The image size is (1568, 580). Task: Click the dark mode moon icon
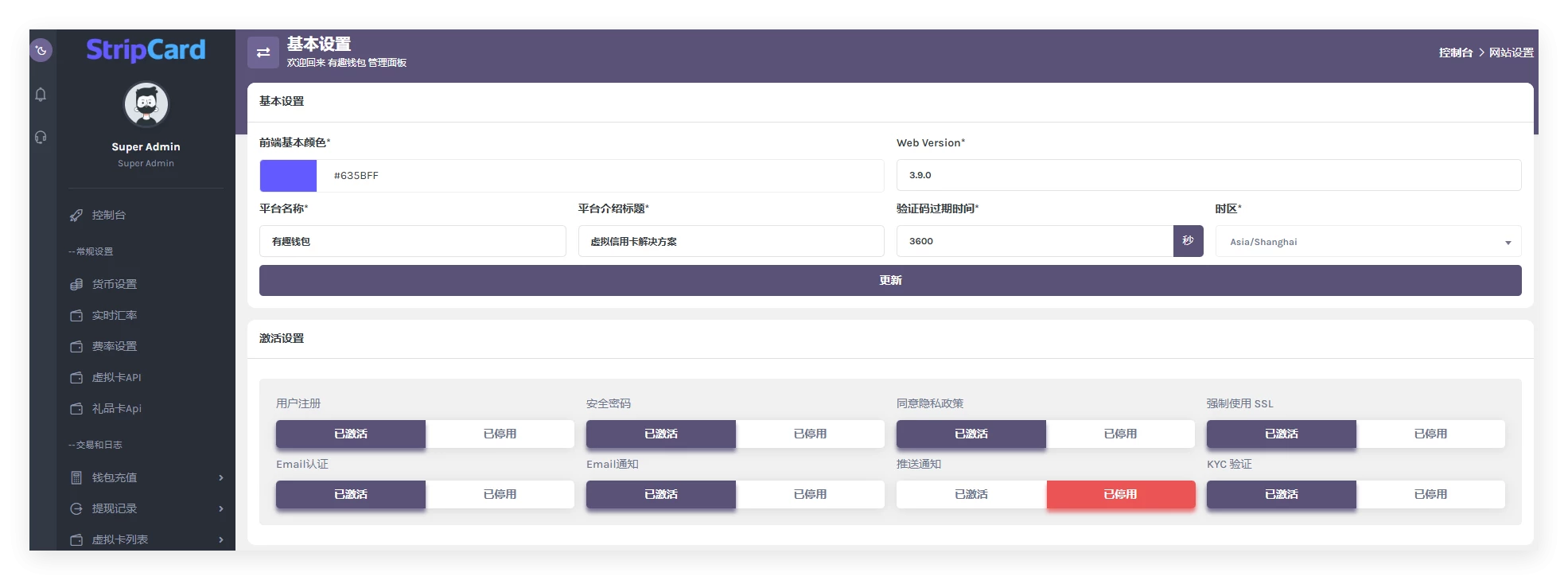click(x=41, y=50)
